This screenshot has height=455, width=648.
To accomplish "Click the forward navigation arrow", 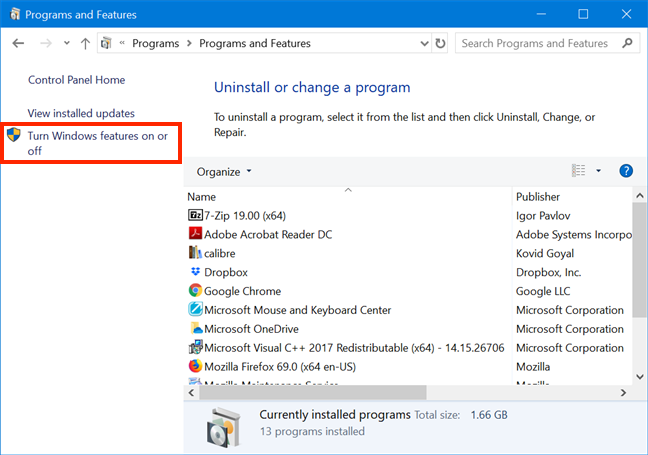I will [46, 43].
